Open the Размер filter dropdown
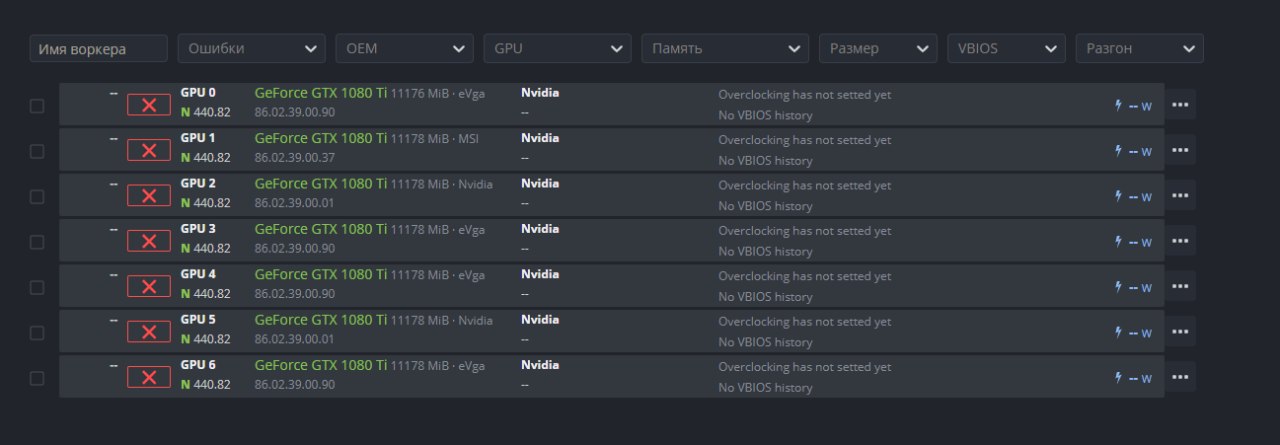The width and height of the screenshot is (1280, 445). pos(878,48)
